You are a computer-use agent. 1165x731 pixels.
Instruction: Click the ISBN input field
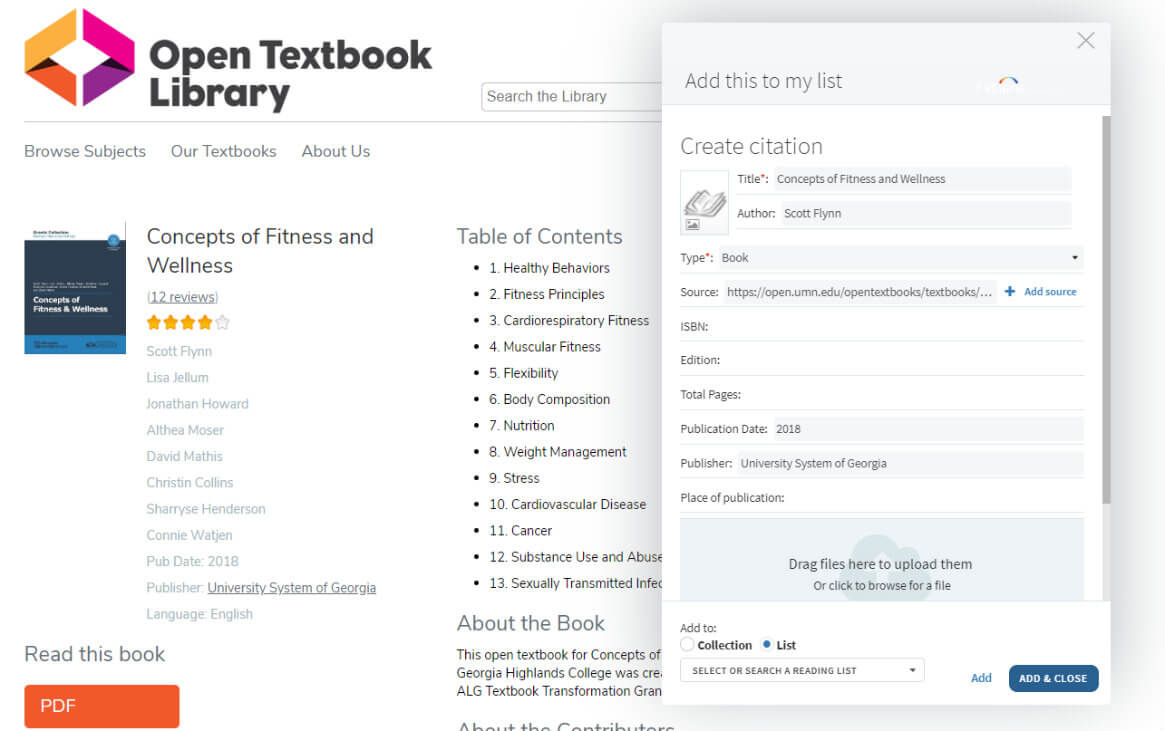click(x=900, y=326)
